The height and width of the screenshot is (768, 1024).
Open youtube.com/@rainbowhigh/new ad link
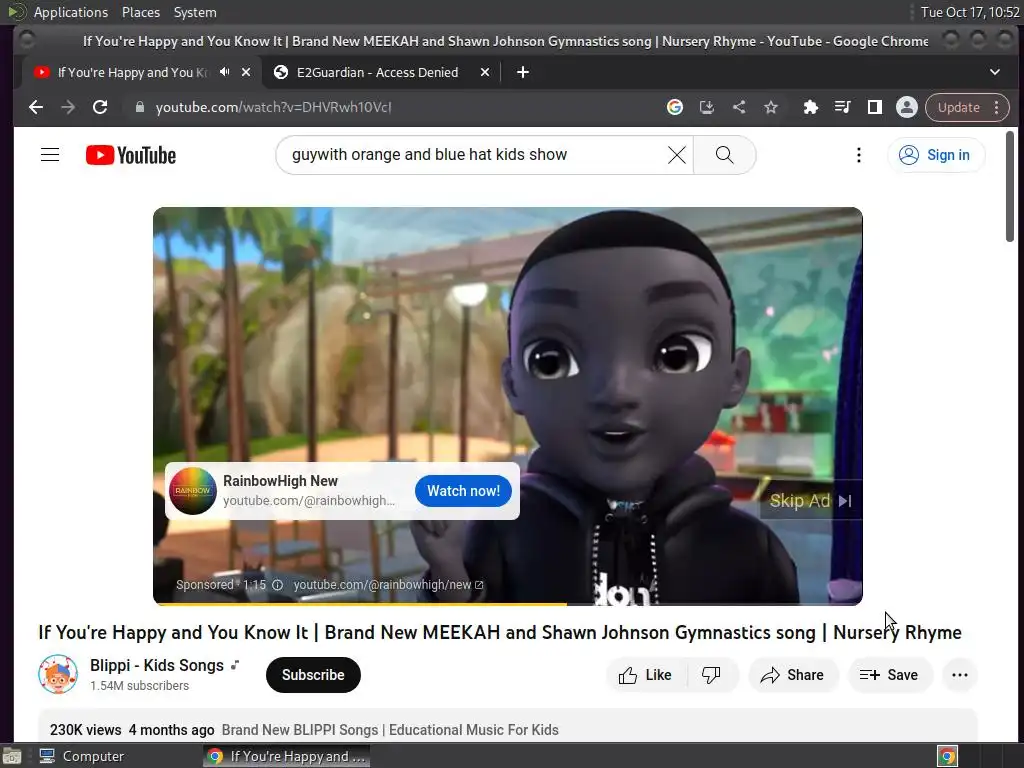(388, 584)
